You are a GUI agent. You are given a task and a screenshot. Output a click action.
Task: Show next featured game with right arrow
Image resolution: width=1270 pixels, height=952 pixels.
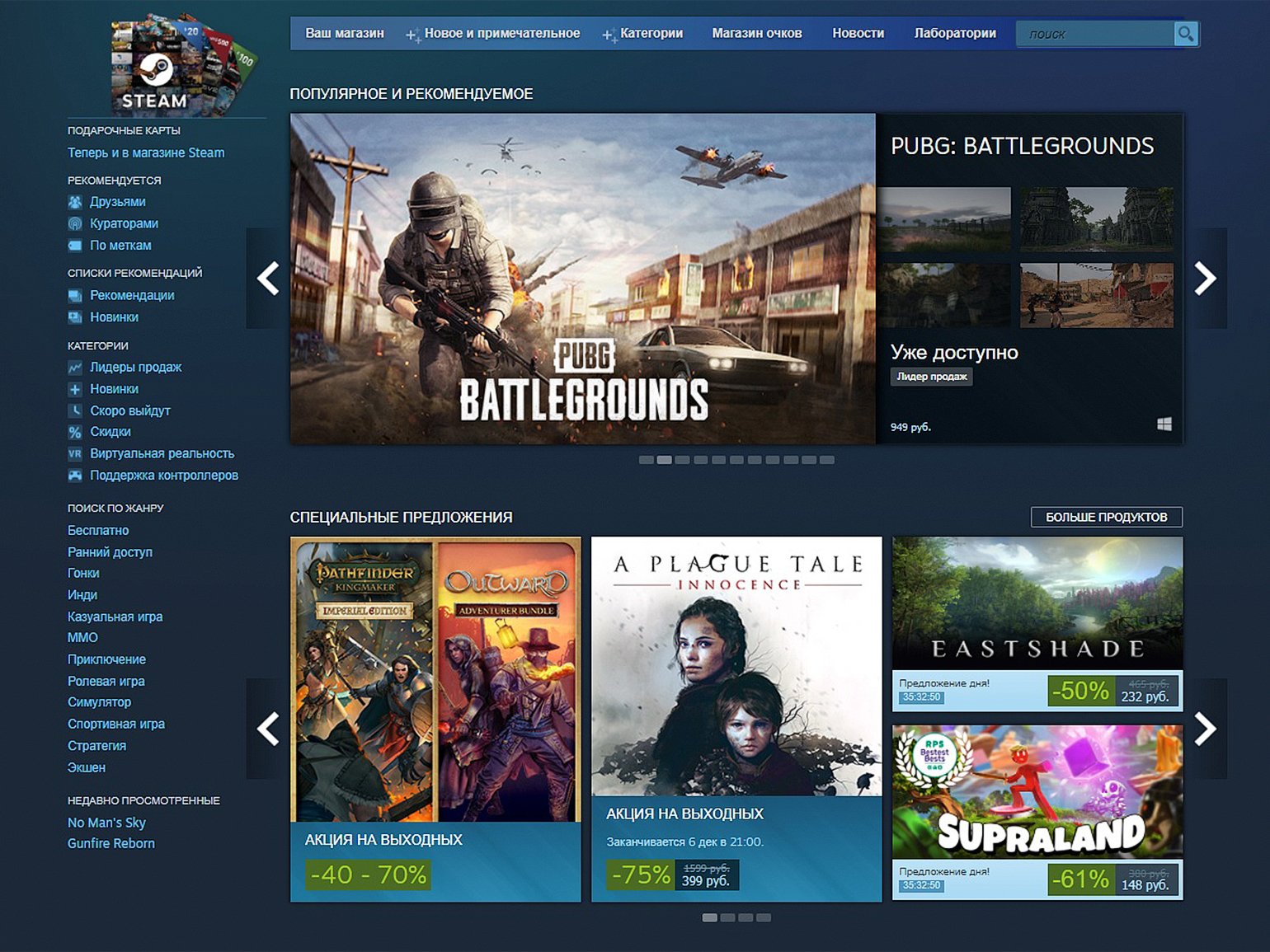(x=1205, y=279)
